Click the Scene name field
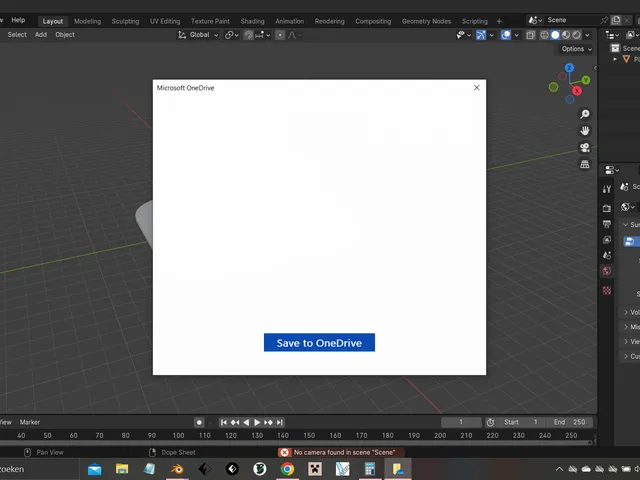Image resolution: width=640 pixels, height=480 pixels. click(571, 20)
